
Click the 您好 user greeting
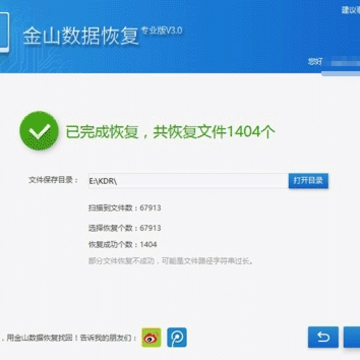click(x=314, y=61)
